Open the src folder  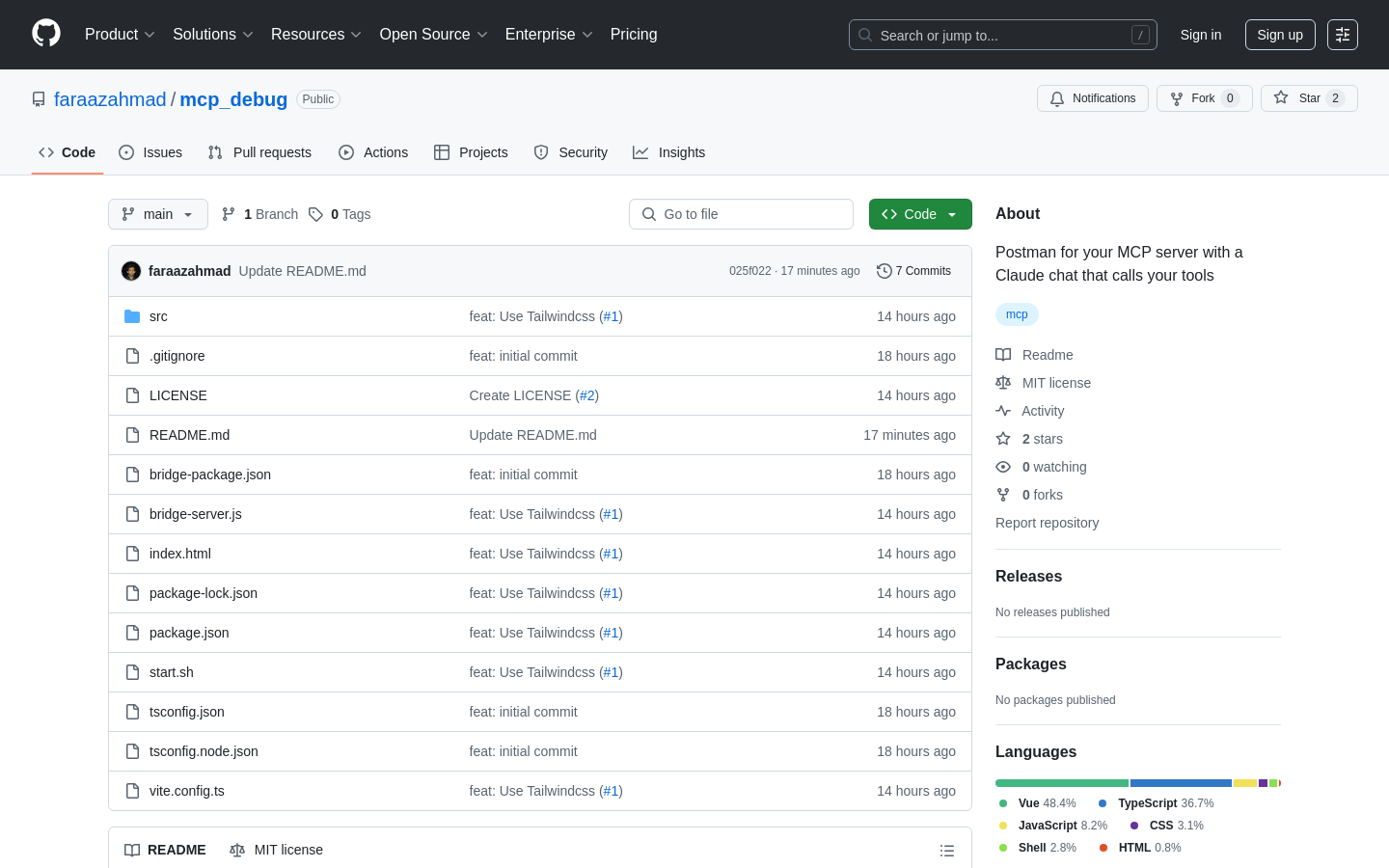tap(158, 316)
